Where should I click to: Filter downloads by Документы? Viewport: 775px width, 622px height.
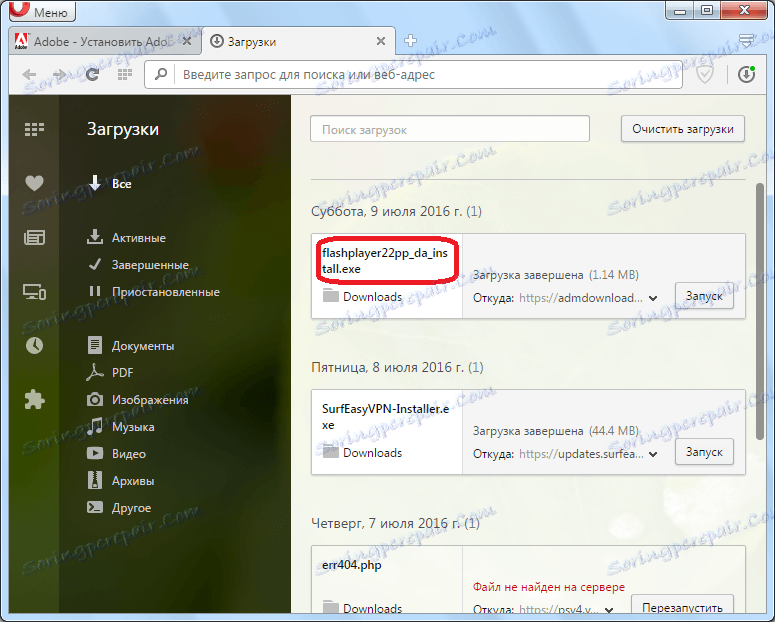[130, 346]
